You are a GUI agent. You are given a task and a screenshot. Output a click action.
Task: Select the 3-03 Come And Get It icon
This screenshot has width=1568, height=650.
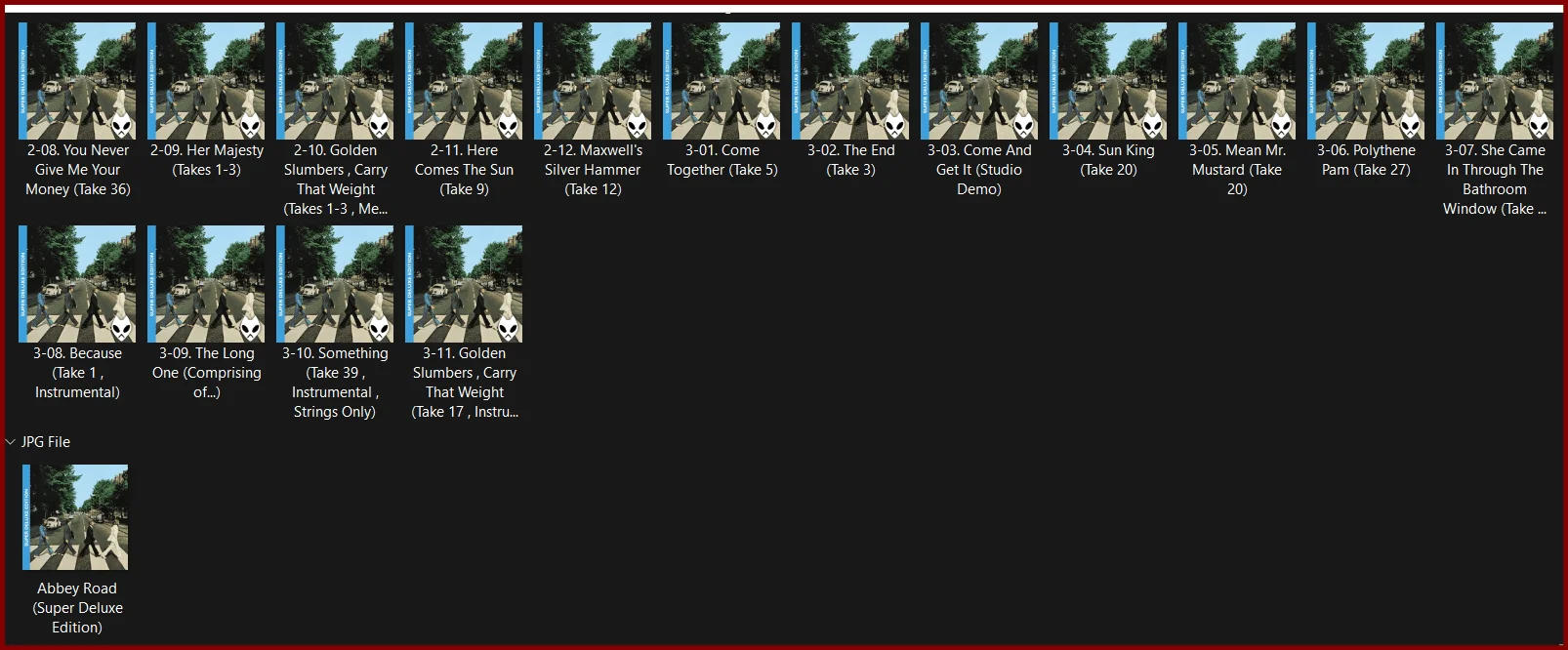click(979, 81)
